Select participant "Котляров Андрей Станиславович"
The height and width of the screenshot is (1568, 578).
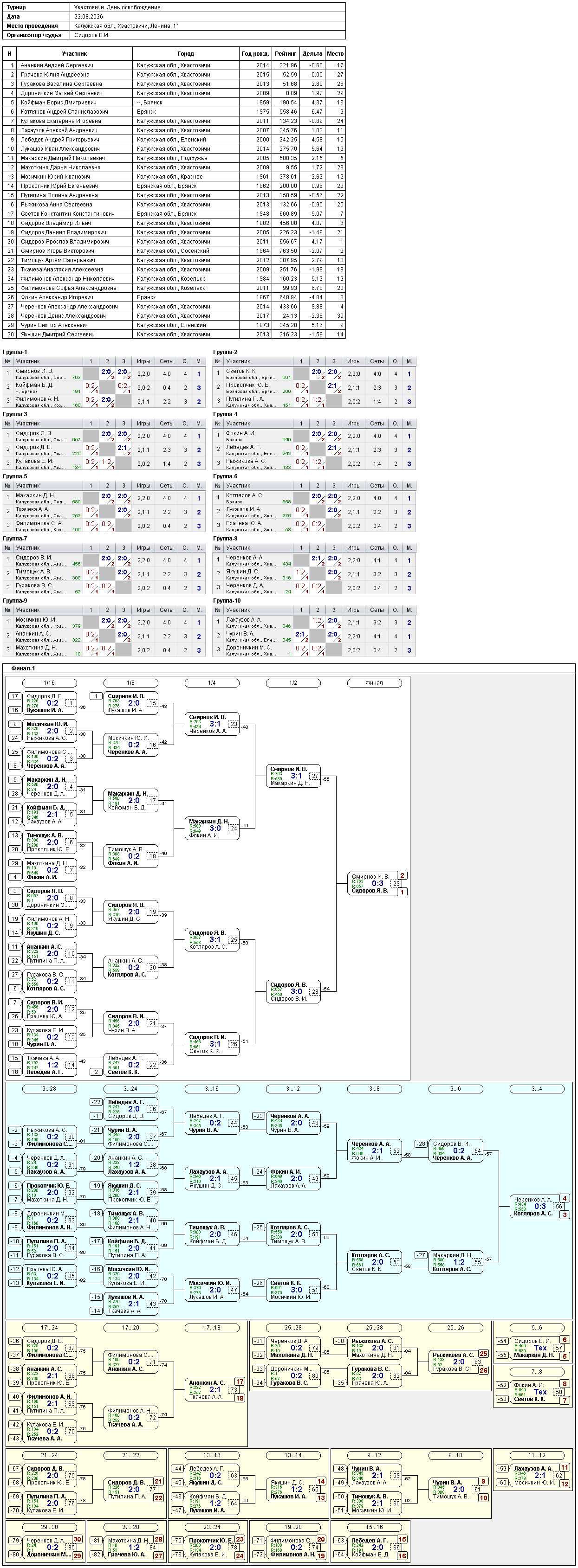pyautogui.click(x=65, y=111)
